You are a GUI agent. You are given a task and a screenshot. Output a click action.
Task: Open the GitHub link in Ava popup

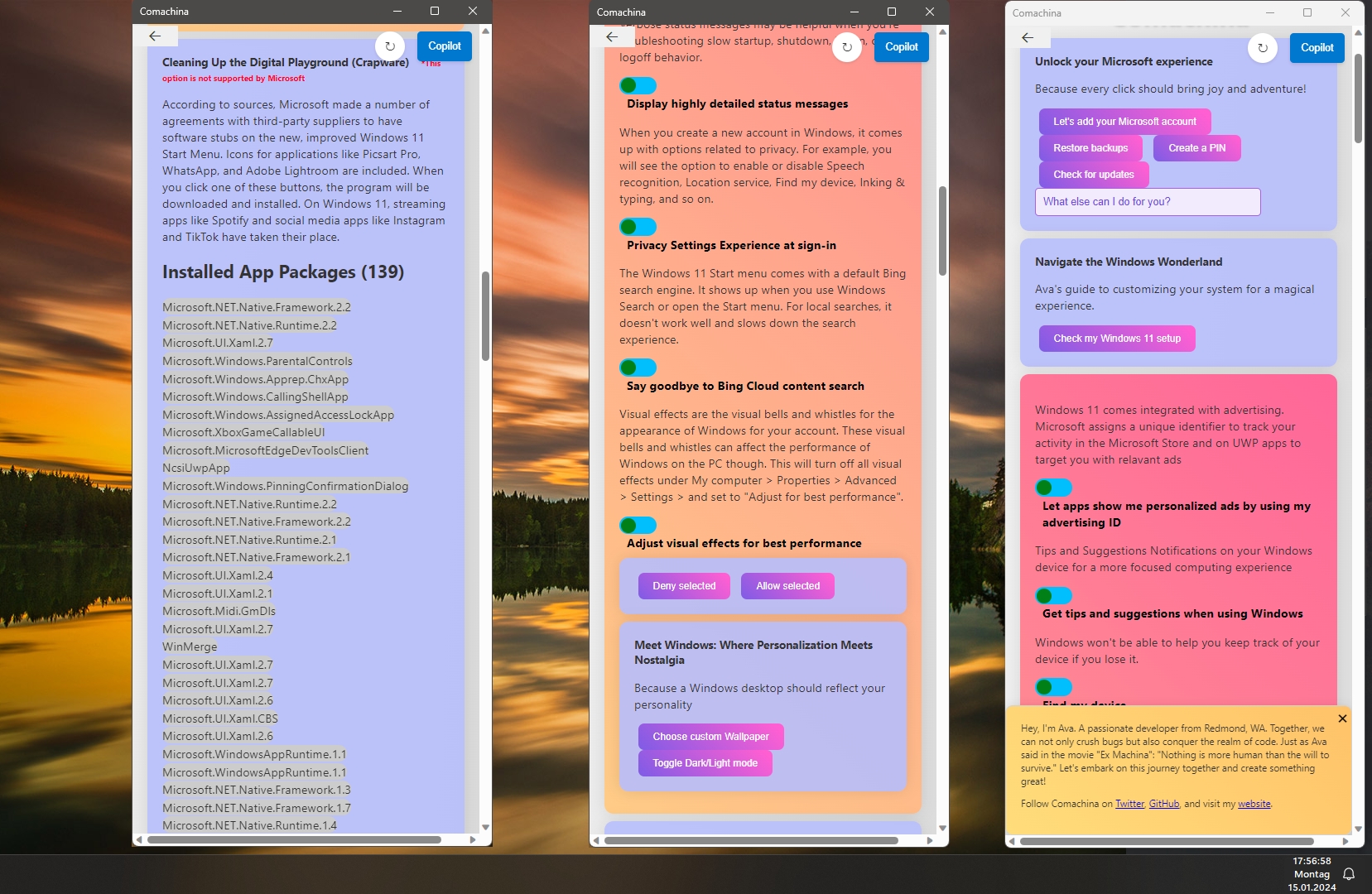[x=1164, y=804]
